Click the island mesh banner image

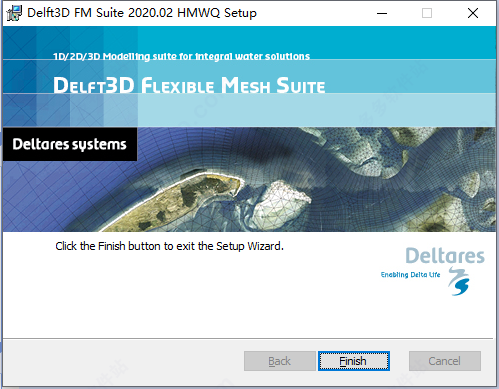249,180
